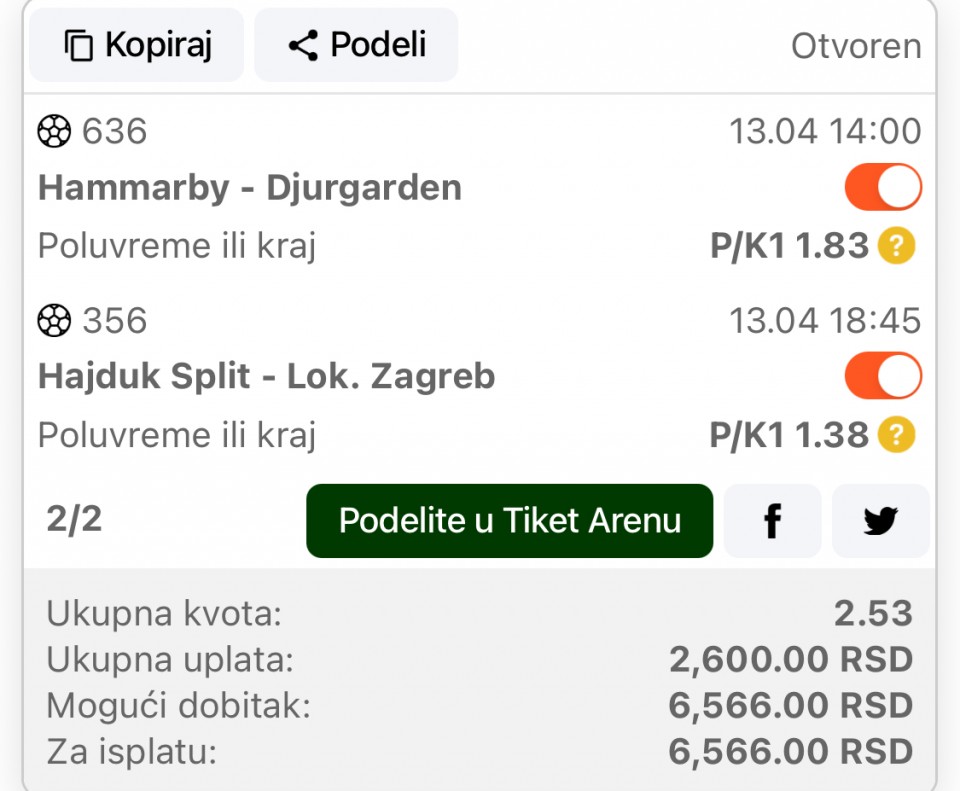Tap Podelite u Tiket Arenu button
Viewport: 960px width, 791px height.
point(509,521)
